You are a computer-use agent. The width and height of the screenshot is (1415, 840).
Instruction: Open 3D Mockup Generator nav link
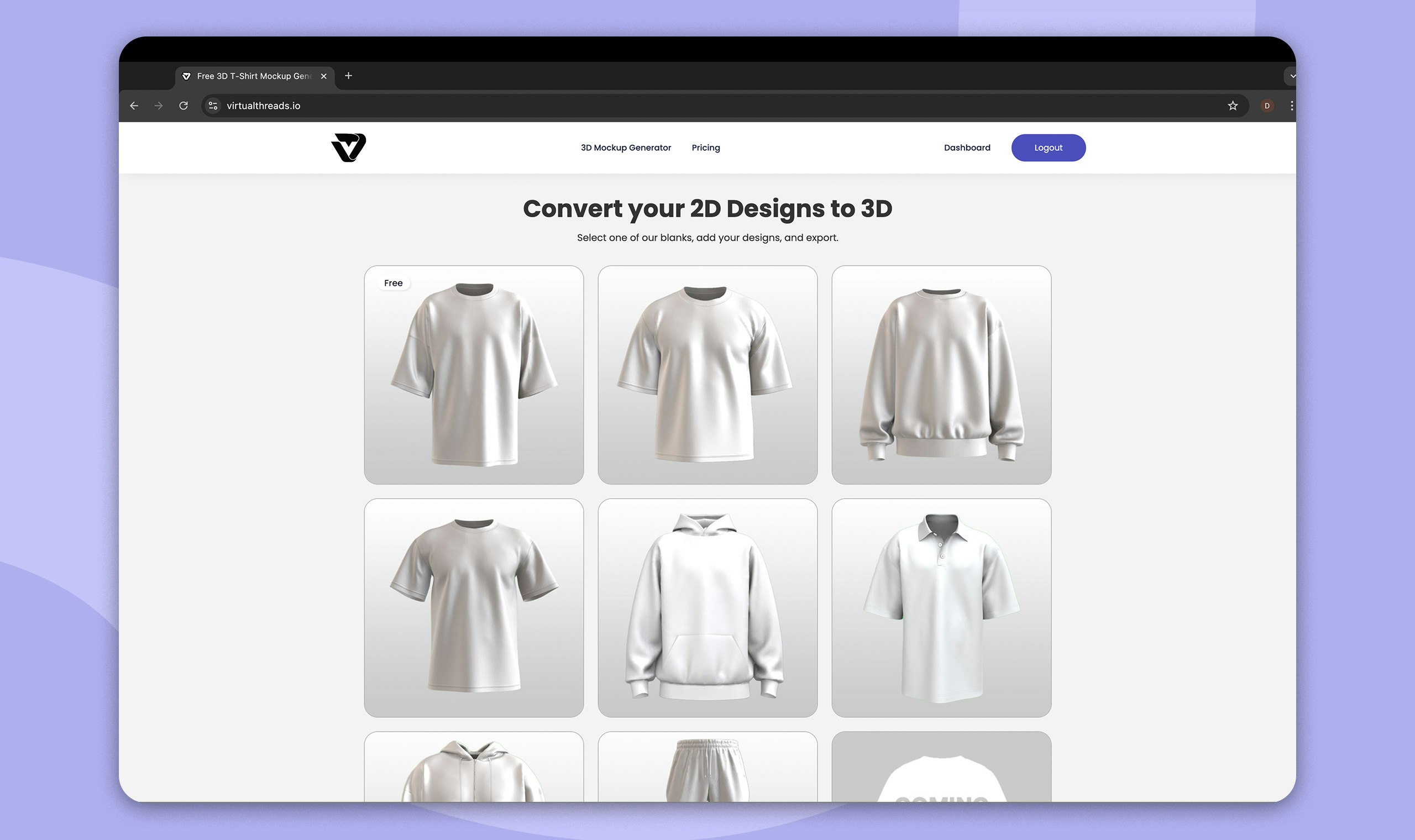click(x=626, y=148)
